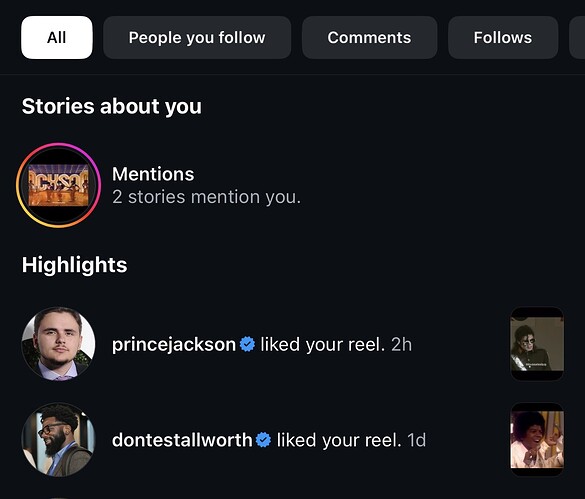Open reel thumbnail liked by princejackson

coord(537,344)
